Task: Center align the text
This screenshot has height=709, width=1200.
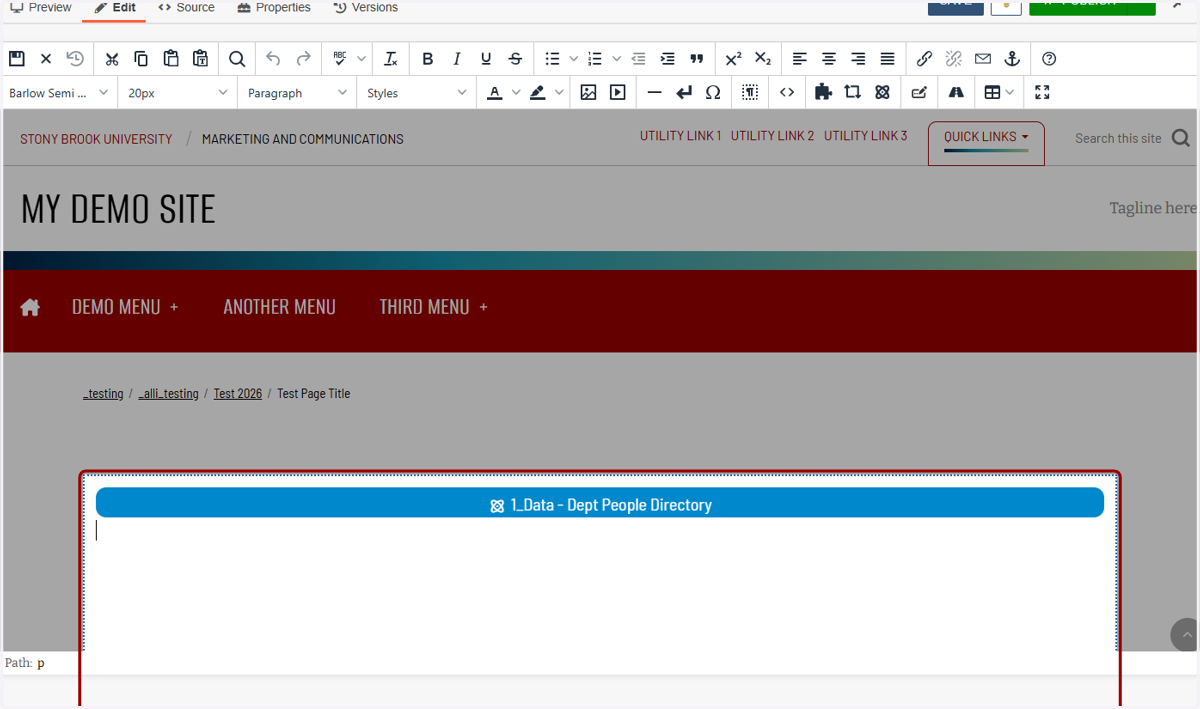Action: 829,59
